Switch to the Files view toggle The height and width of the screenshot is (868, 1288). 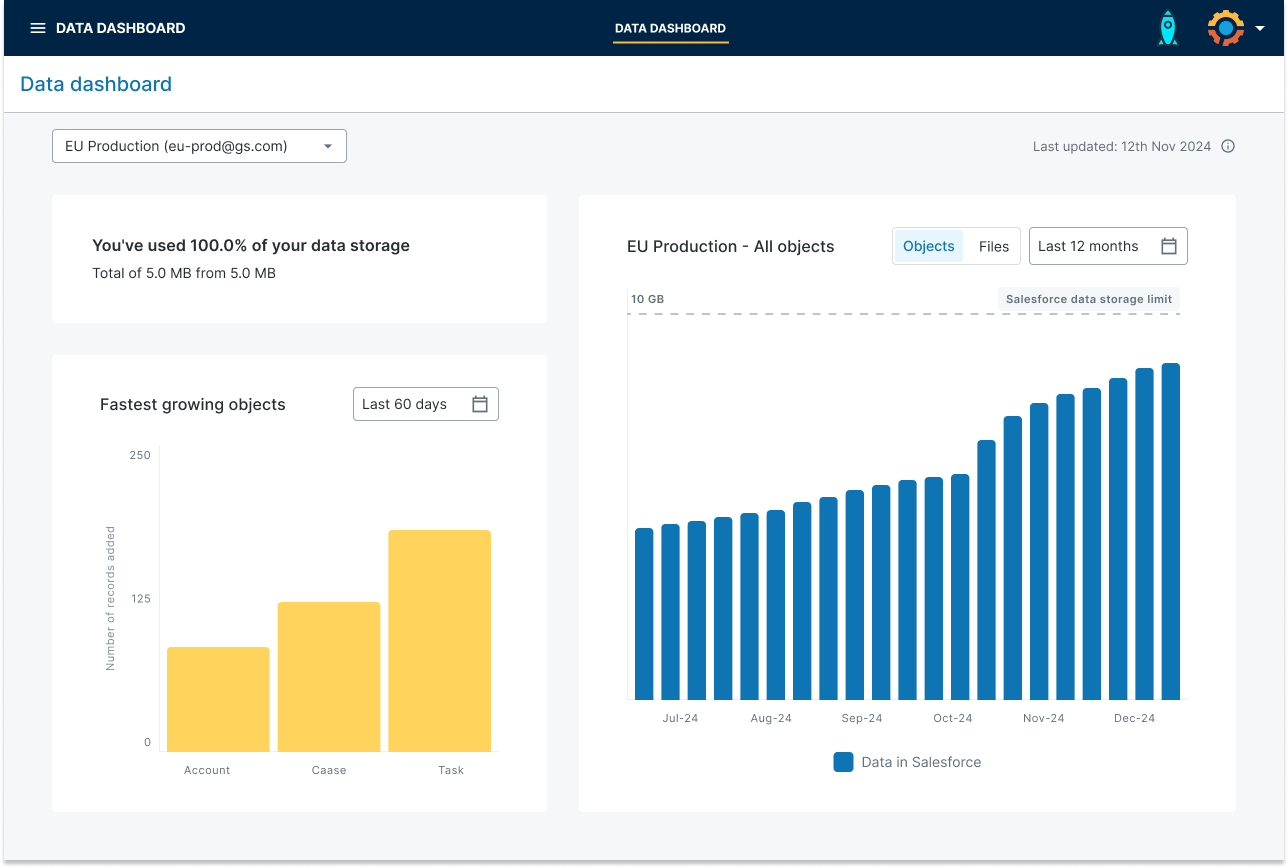993,246
